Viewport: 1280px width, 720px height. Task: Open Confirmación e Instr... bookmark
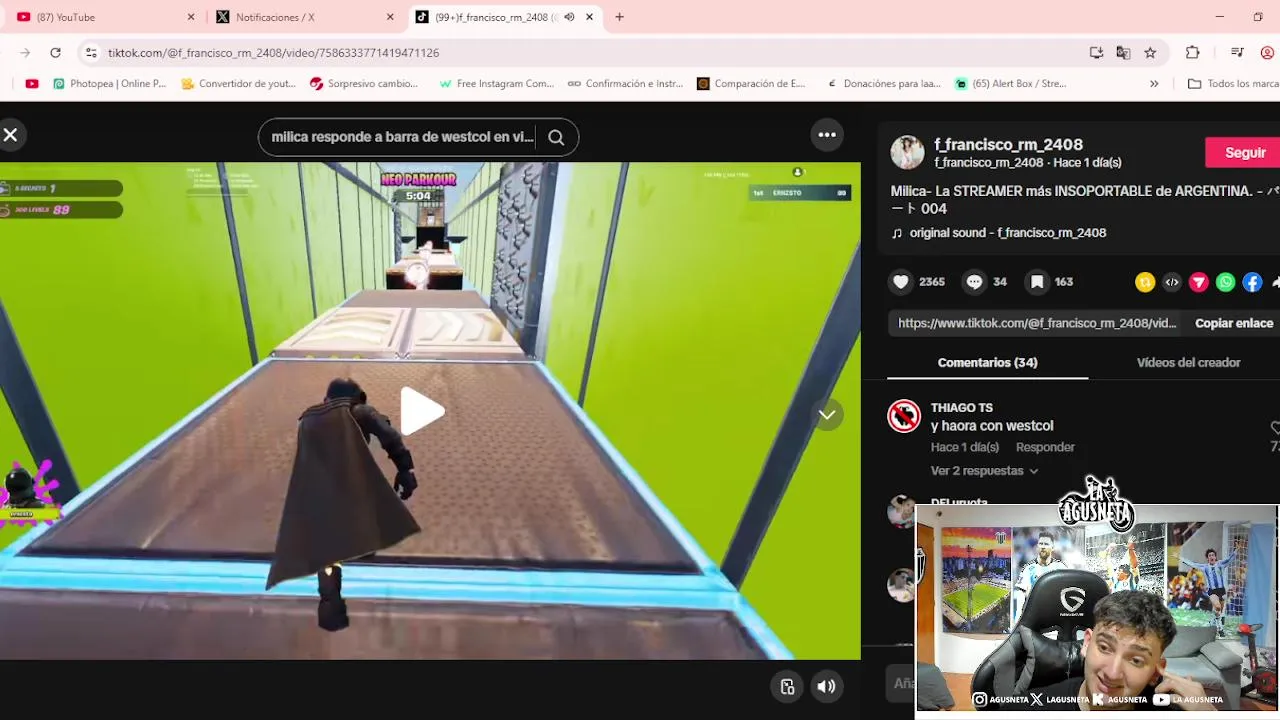625,84
